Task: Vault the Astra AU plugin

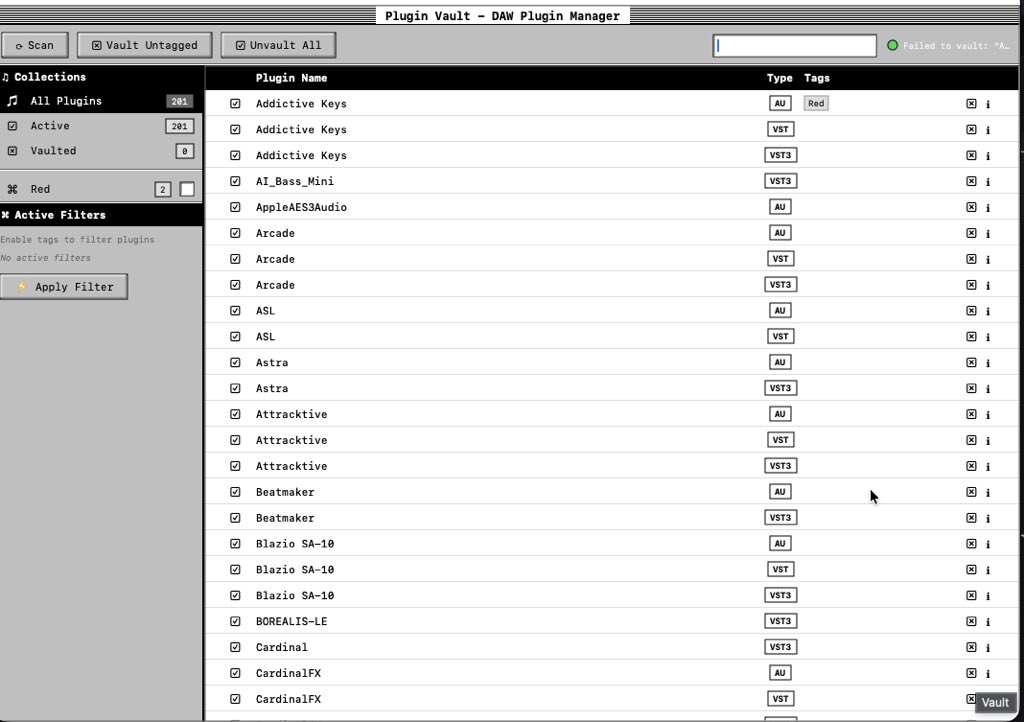Action: (x=971, y=362)
